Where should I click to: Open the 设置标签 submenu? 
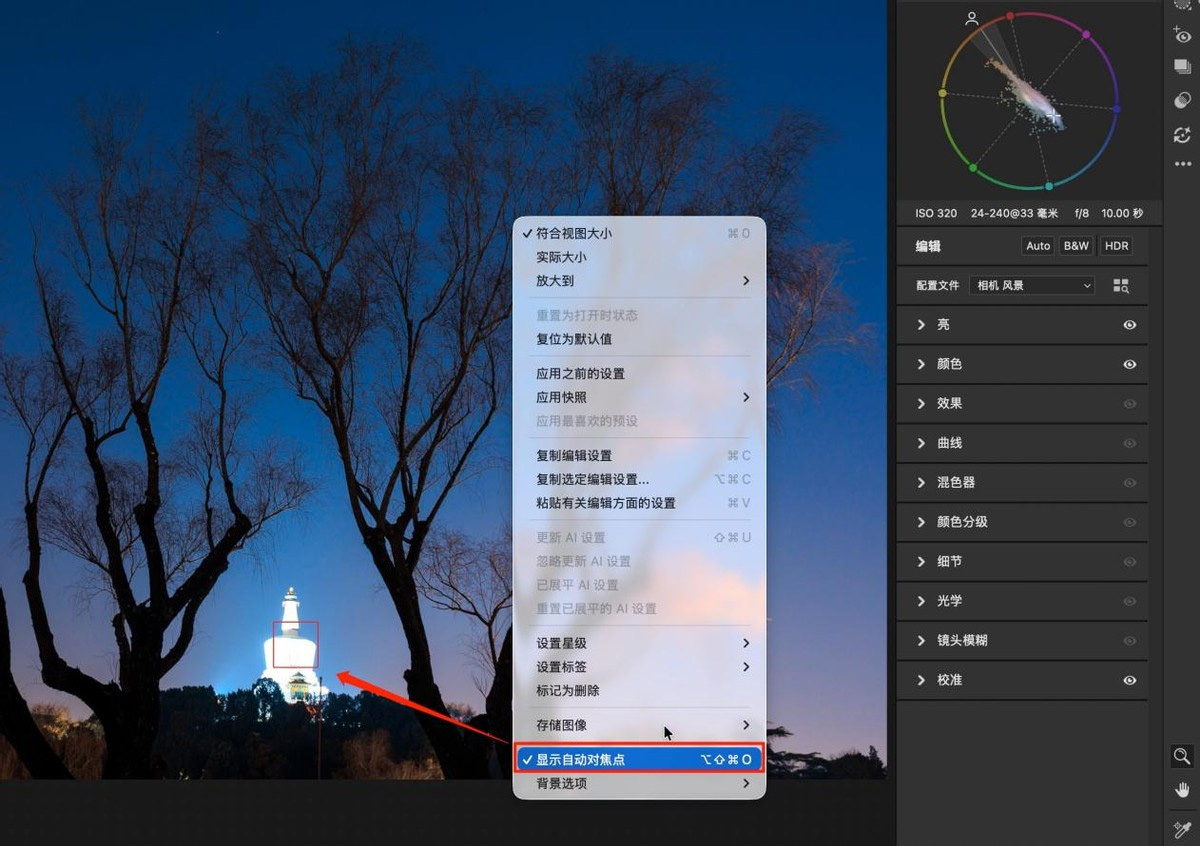(x=639, y=667)
